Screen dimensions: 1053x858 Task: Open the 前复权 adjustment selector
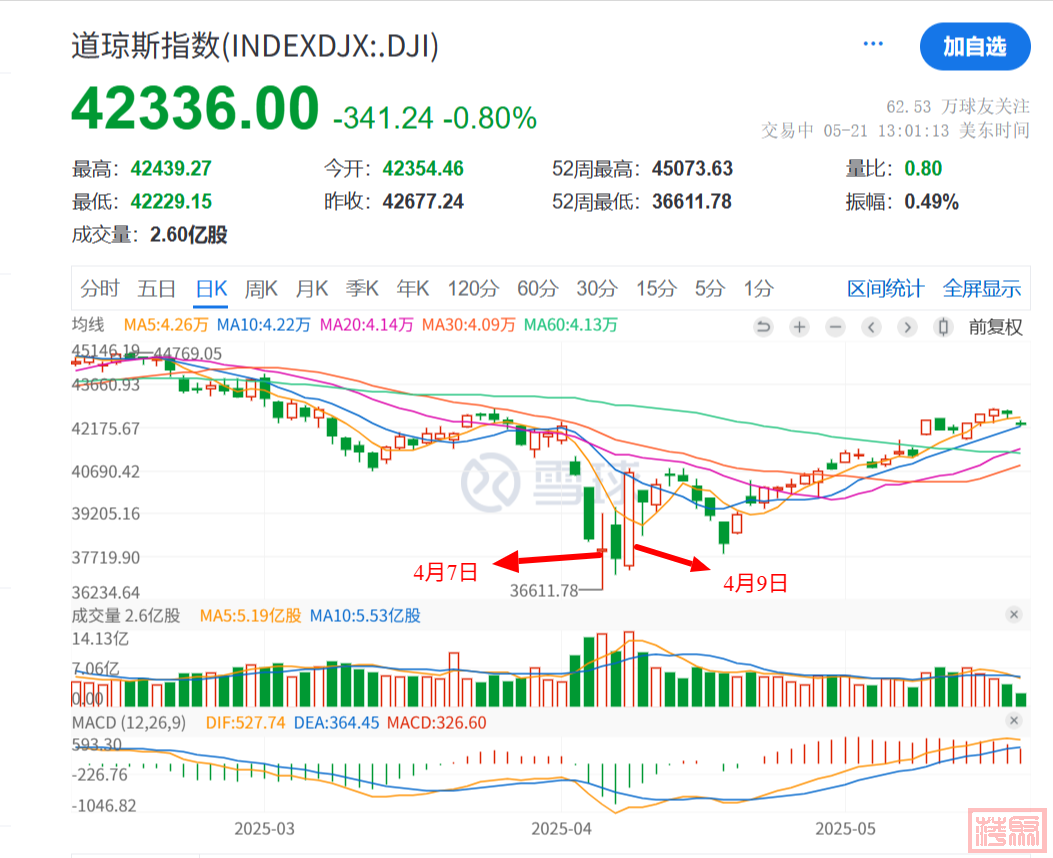click(995, 328)
